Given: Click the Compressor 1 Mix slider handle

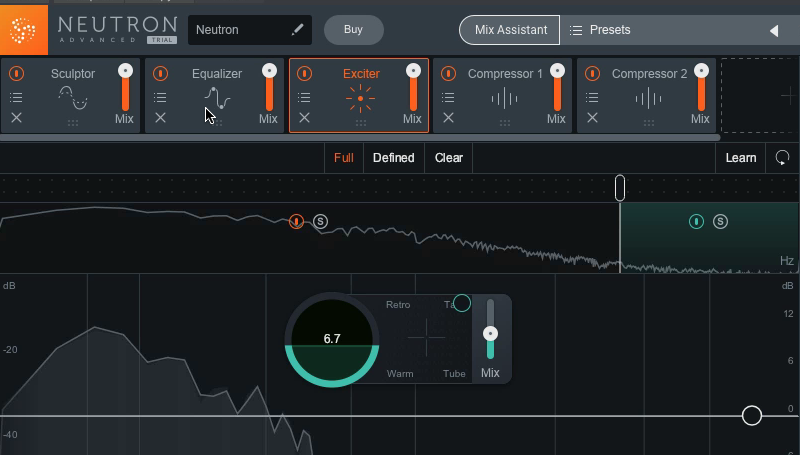Looking at the screenshot, I should [x=557, y=71].
